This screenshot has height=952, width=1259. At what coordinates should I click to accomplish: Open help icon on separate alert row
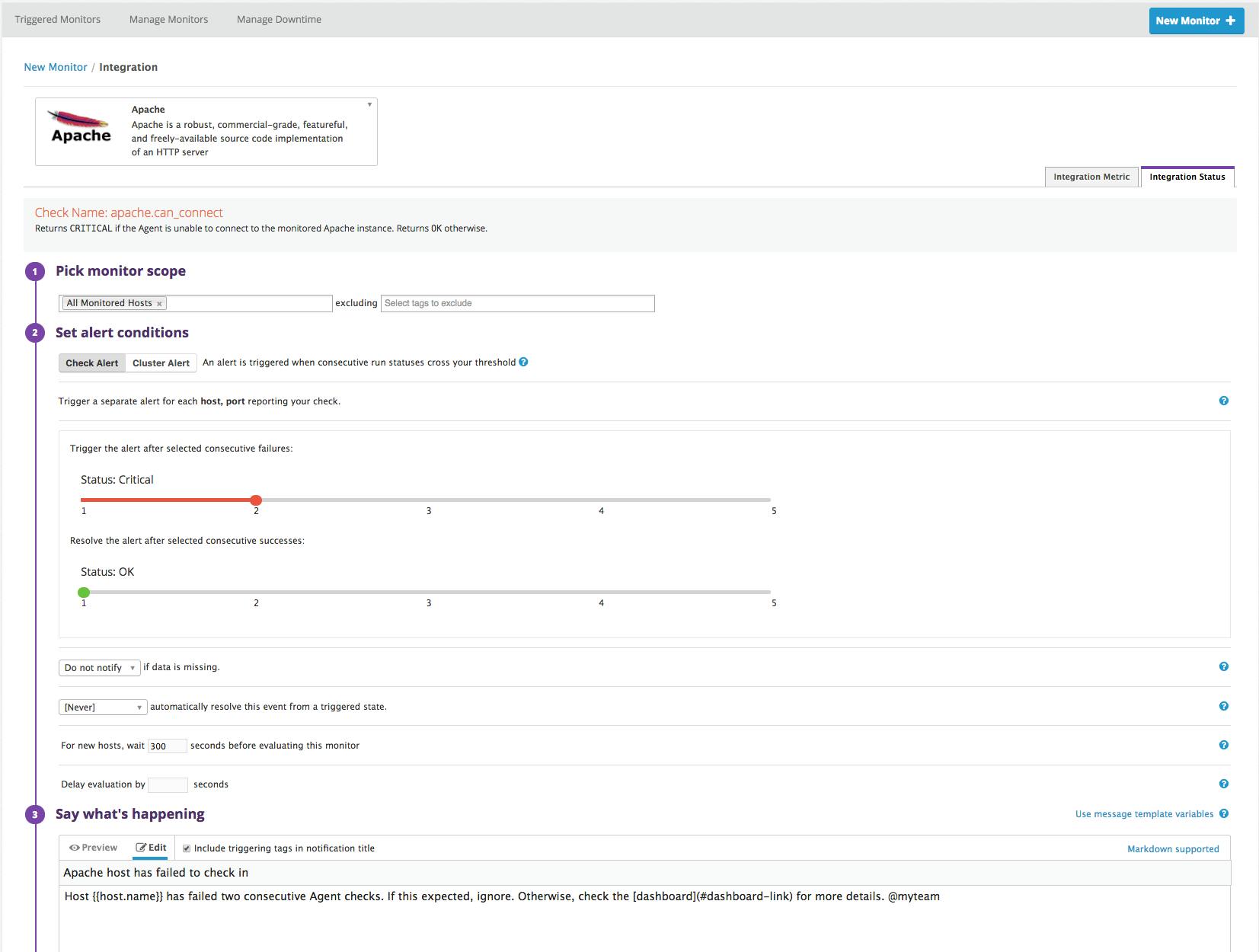click(1224, 401)
